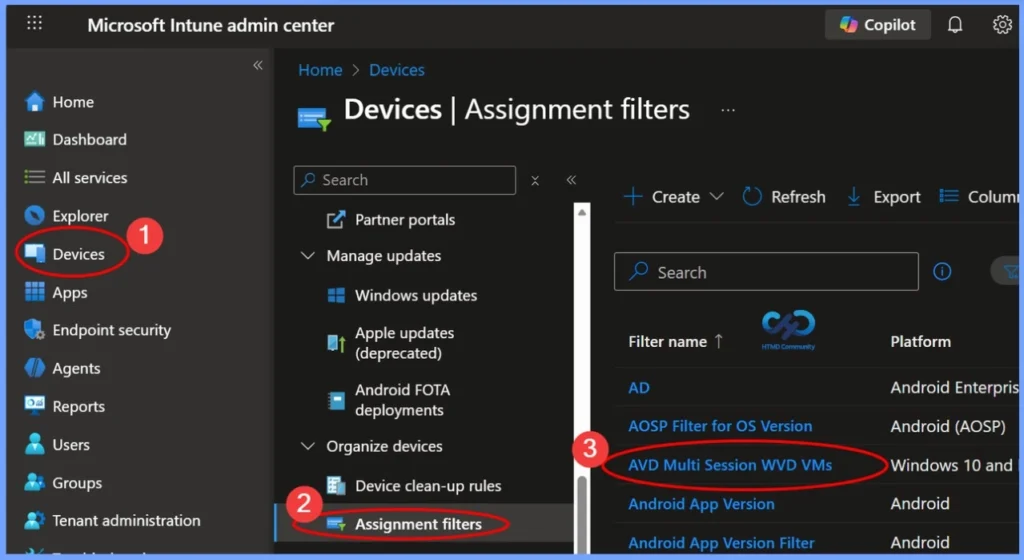Collapse the Manage updates section

click(x=308, y=256)
